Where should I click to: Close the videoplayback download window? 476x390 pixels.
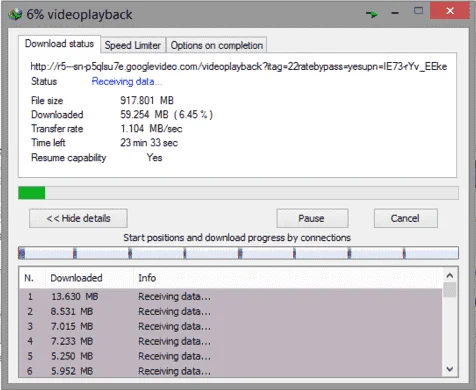450,11
